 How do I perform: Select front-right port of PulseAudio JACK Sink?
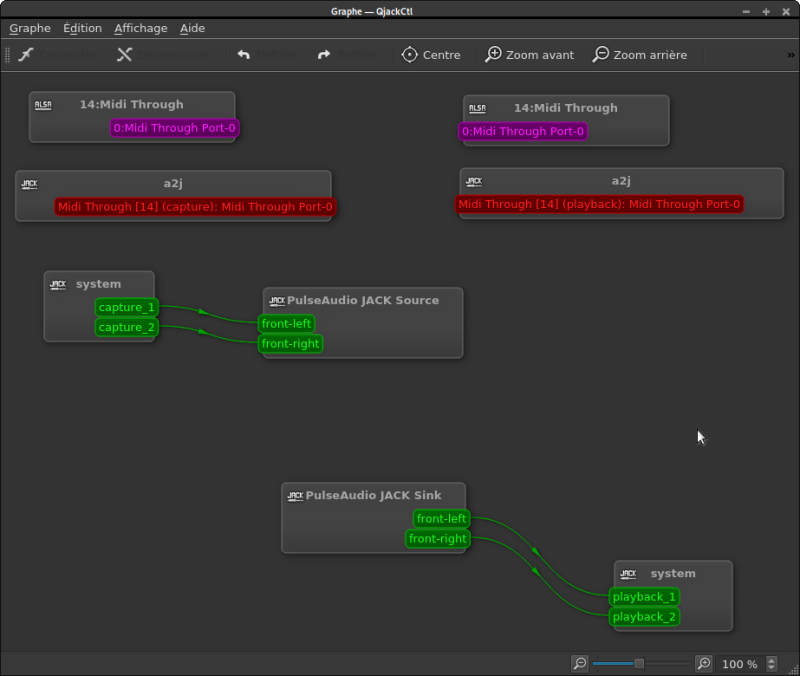tap(438, 538)
